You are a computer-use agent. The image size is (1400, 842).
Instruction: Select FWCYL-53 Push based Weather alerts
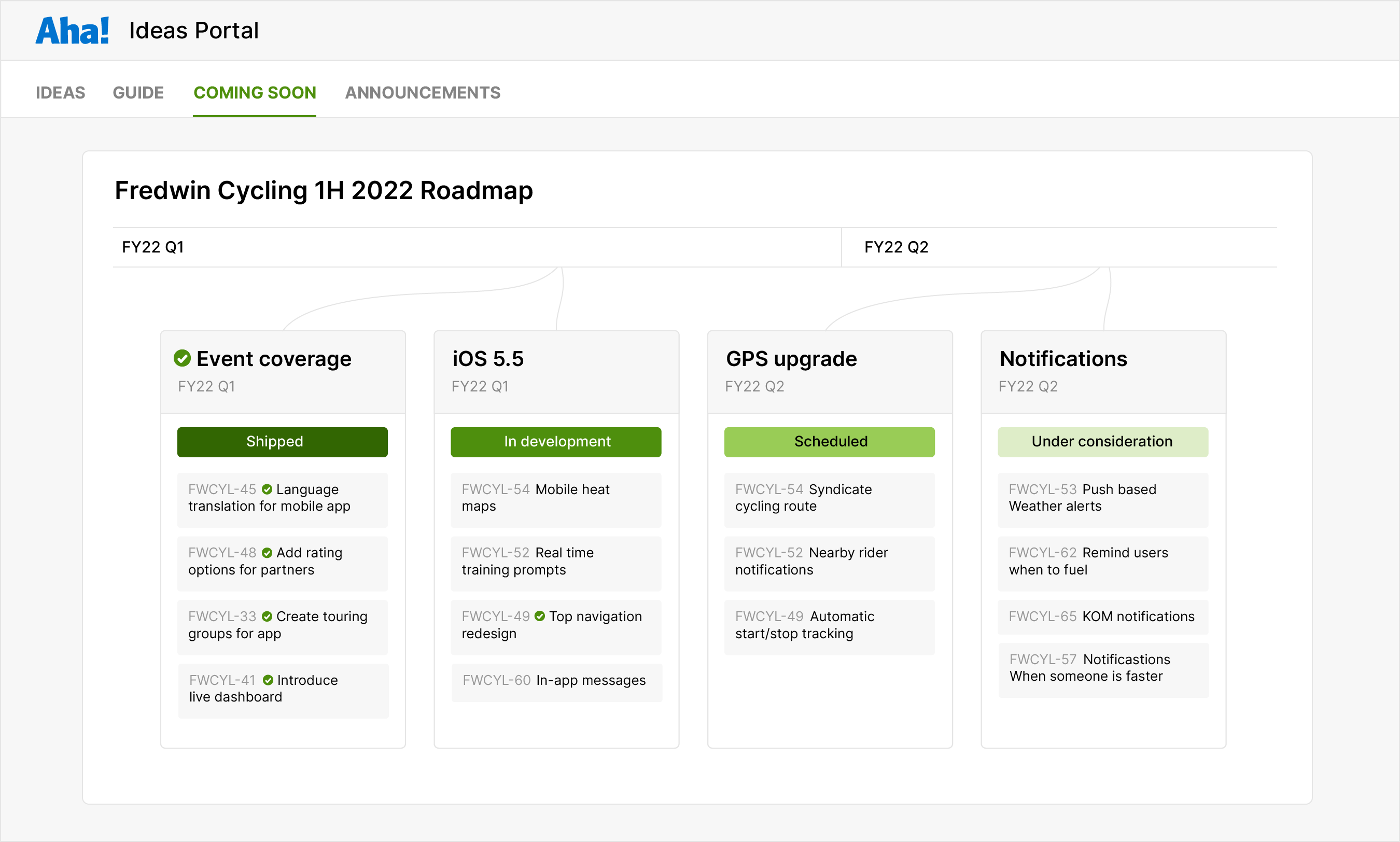pyautogui.click(x=1102, y=498)
